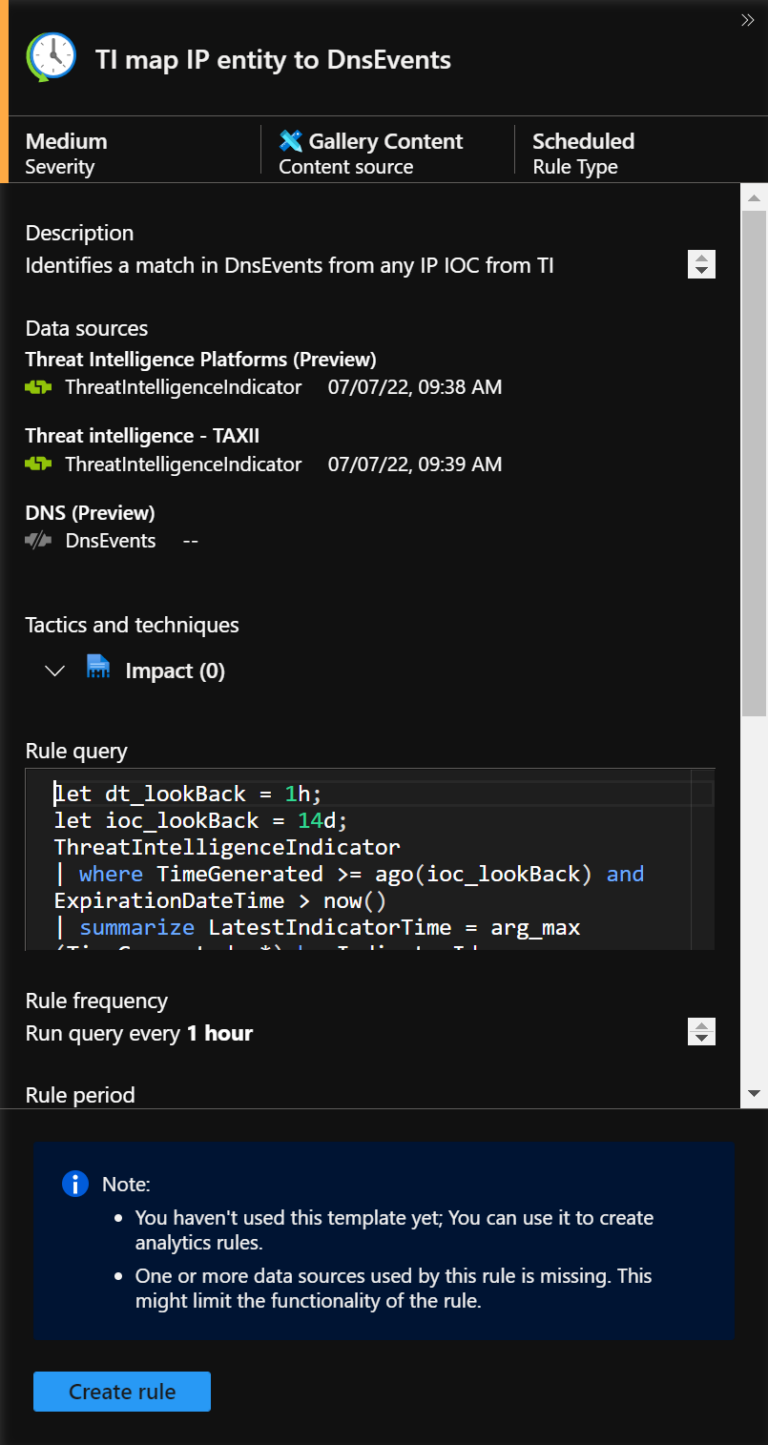Click the stepper next to Rule frequency

click(x=701, y=1031)
